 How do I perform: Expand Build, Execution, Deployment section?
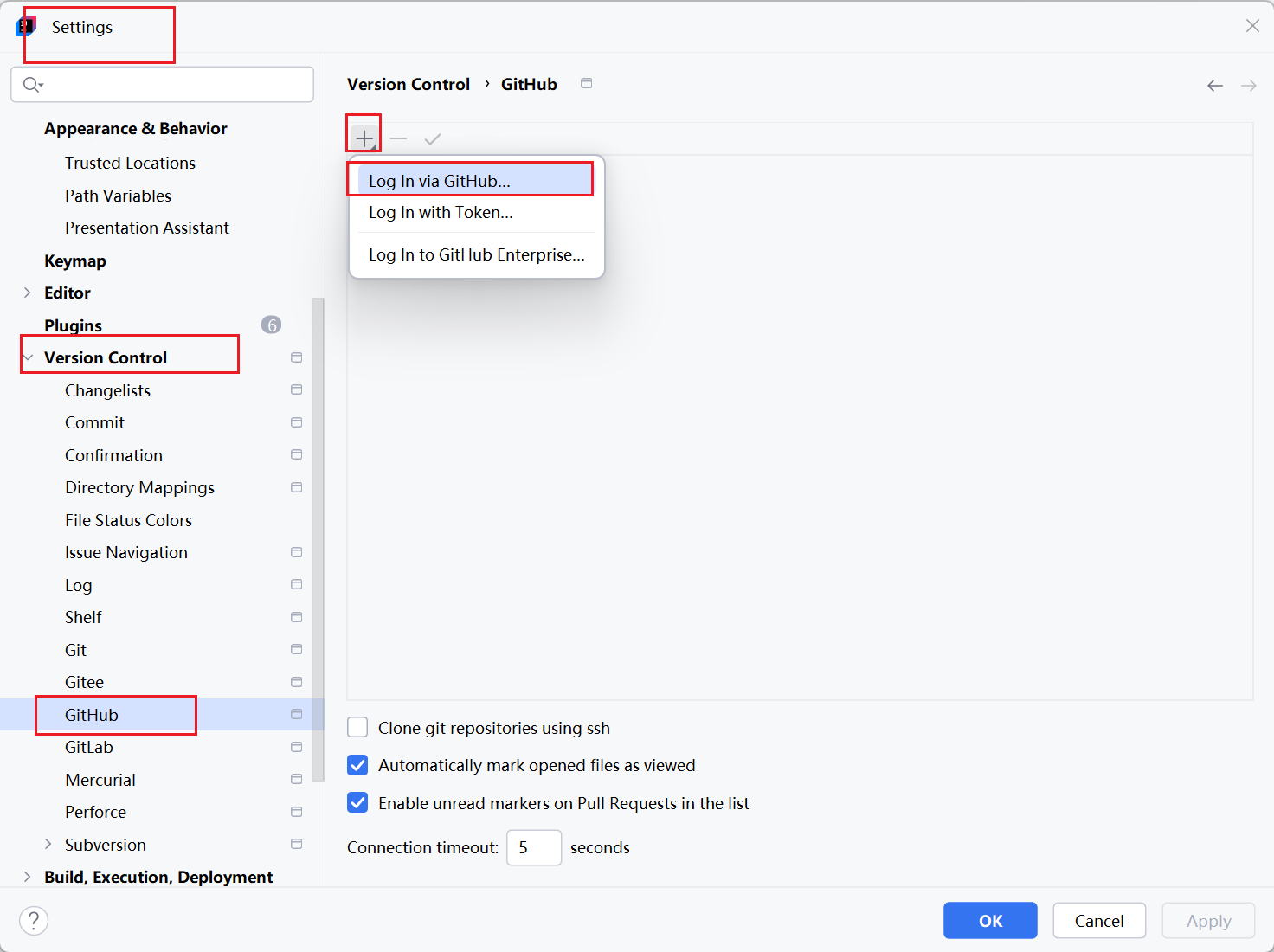click(27, 877)
